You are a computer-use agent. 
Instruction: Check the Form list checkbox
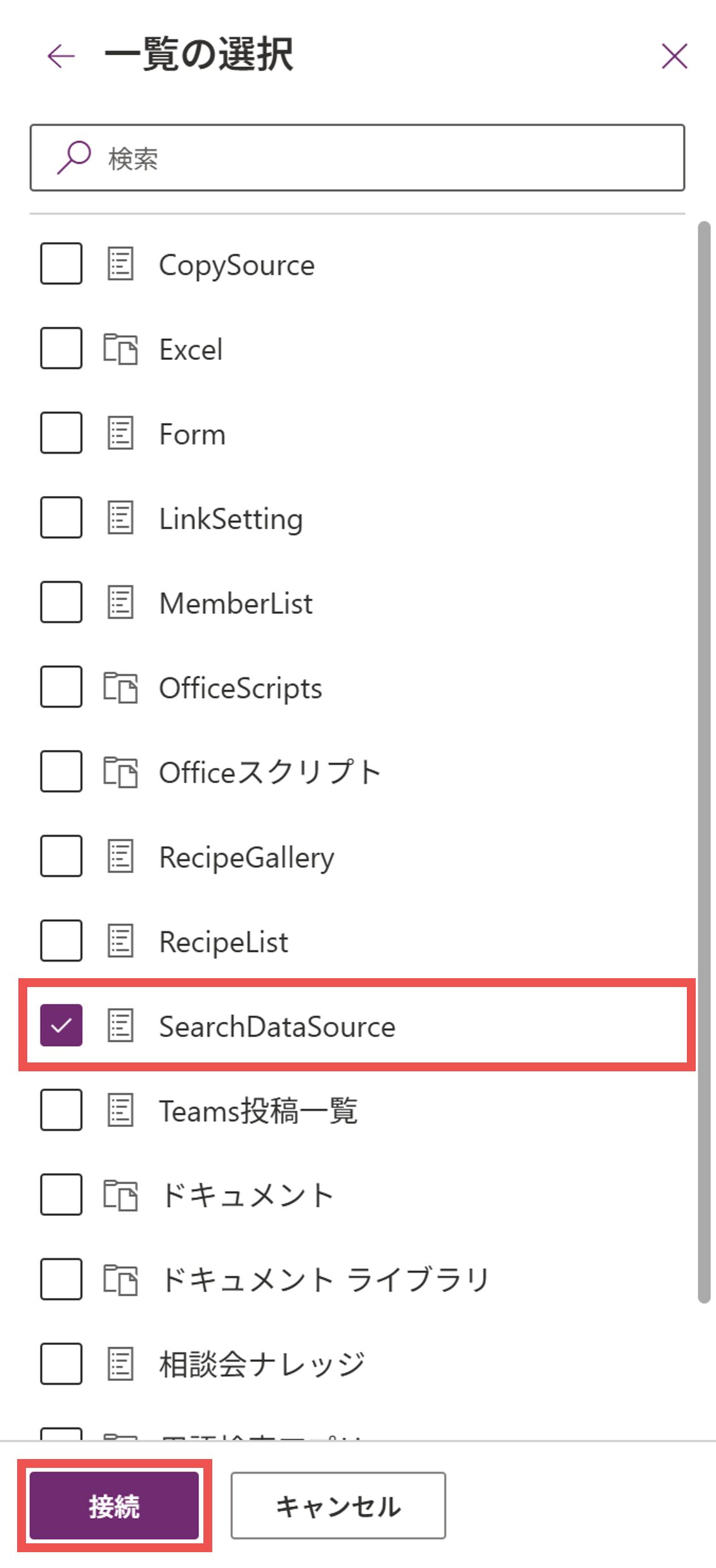click(x=61, y=433)
